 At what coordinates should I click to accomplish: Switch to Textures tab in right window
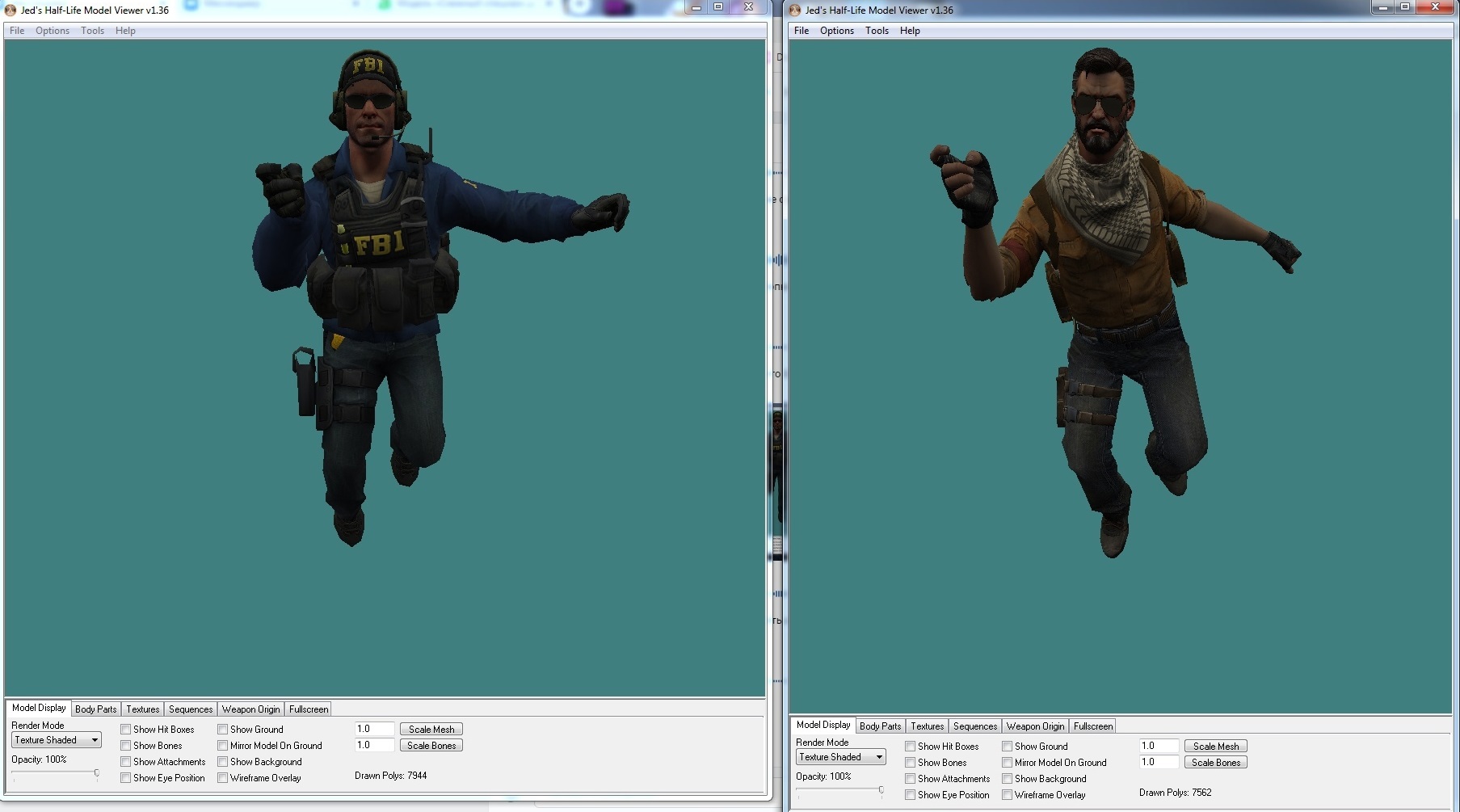pyautogui.click(x=928, y=726)
